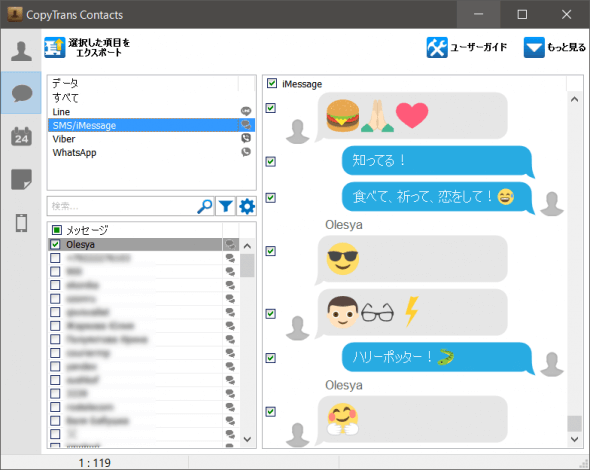Click the データ column header
Screen dimensions: 590x470
(x=143, y=83)
